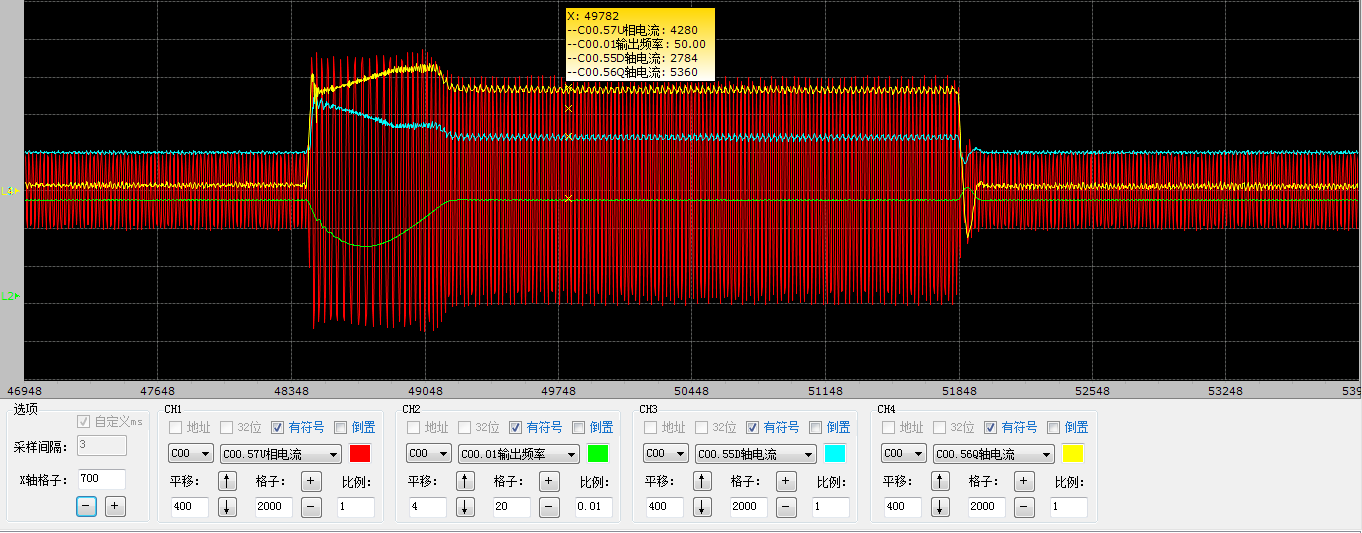Click CH1 red color swatch

coord(360,454)
